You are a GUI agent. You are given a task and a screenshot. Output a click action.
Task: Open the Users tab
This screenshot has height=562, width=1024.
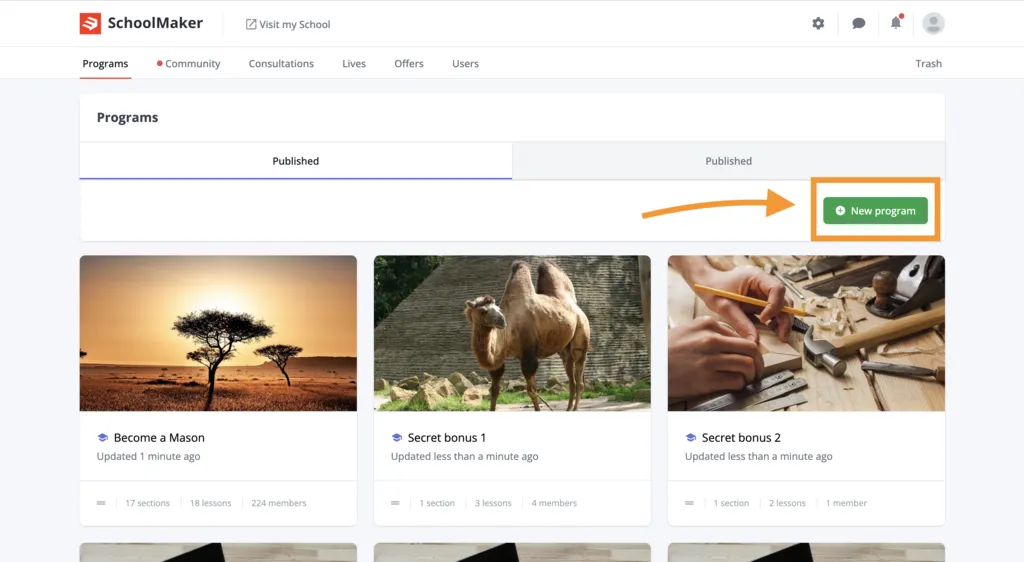click(x=465, y=63)
